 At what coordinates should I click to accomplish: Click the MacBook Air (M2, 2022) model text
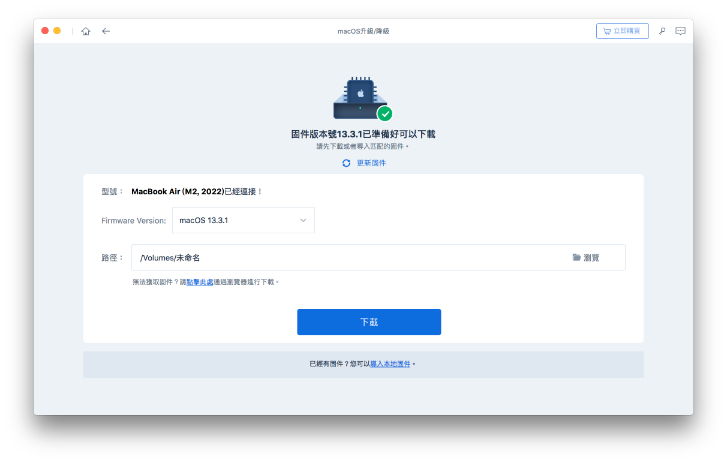point(178,191)
